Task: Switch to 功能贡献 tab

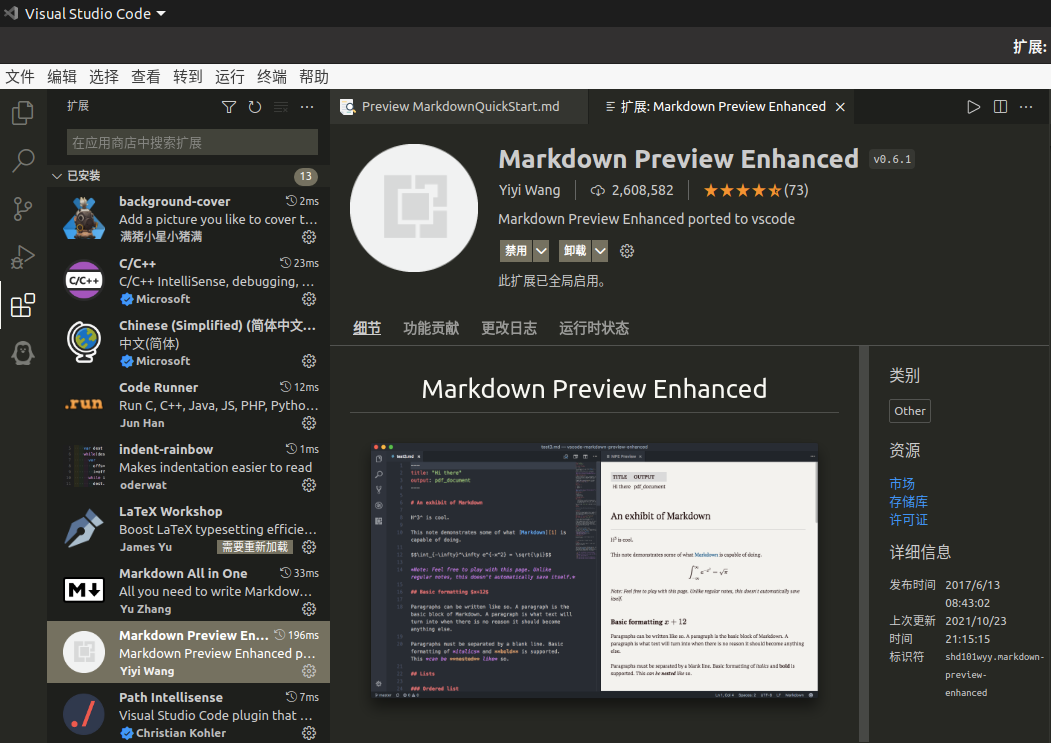Action: tap(431, 328)
